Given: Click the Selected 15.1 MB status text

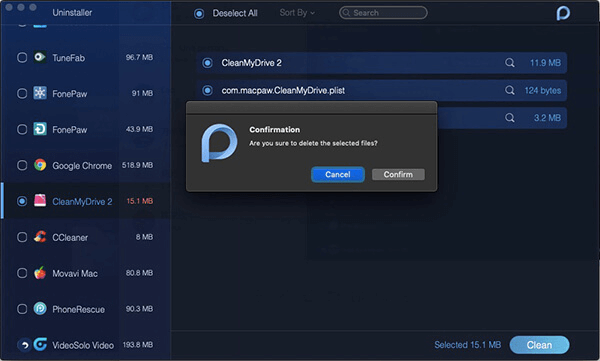Looking at the screenshot, I should 468,345.
